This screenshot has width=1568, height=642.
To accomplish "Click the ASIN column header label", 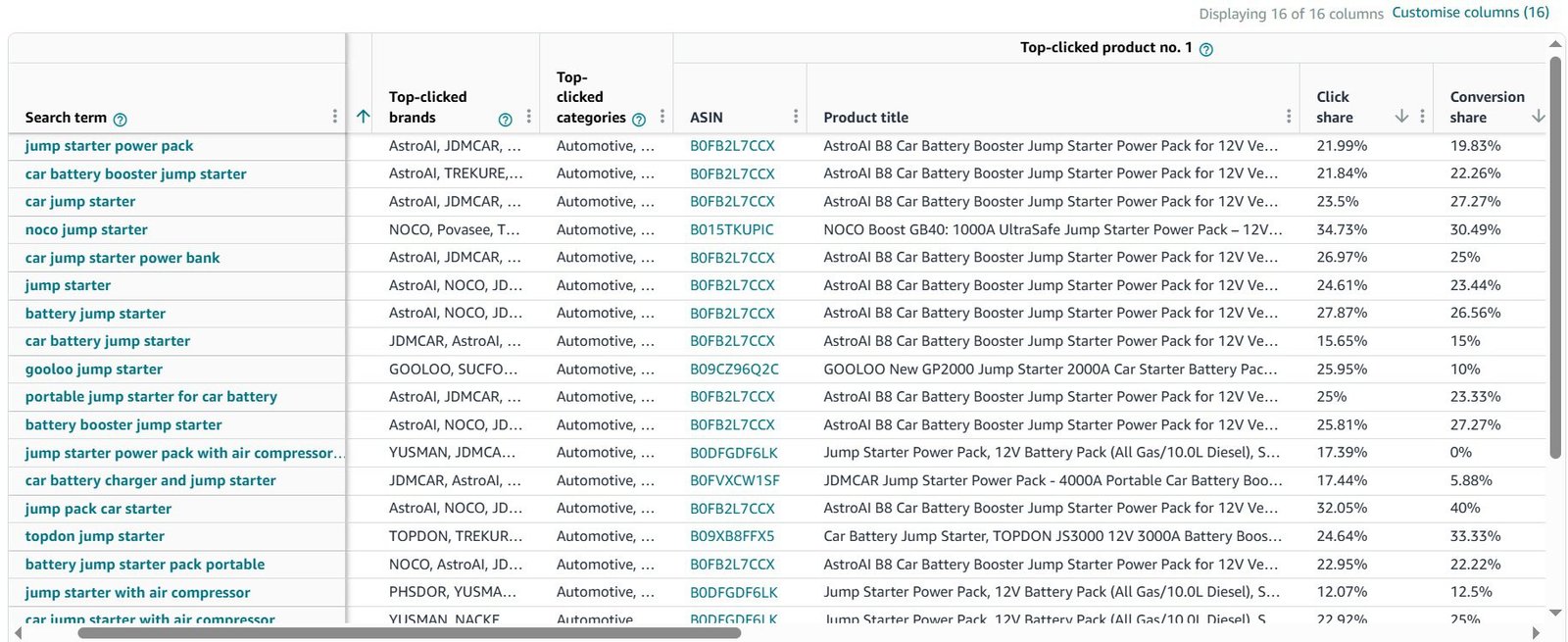I will click(x=706, y=118).
